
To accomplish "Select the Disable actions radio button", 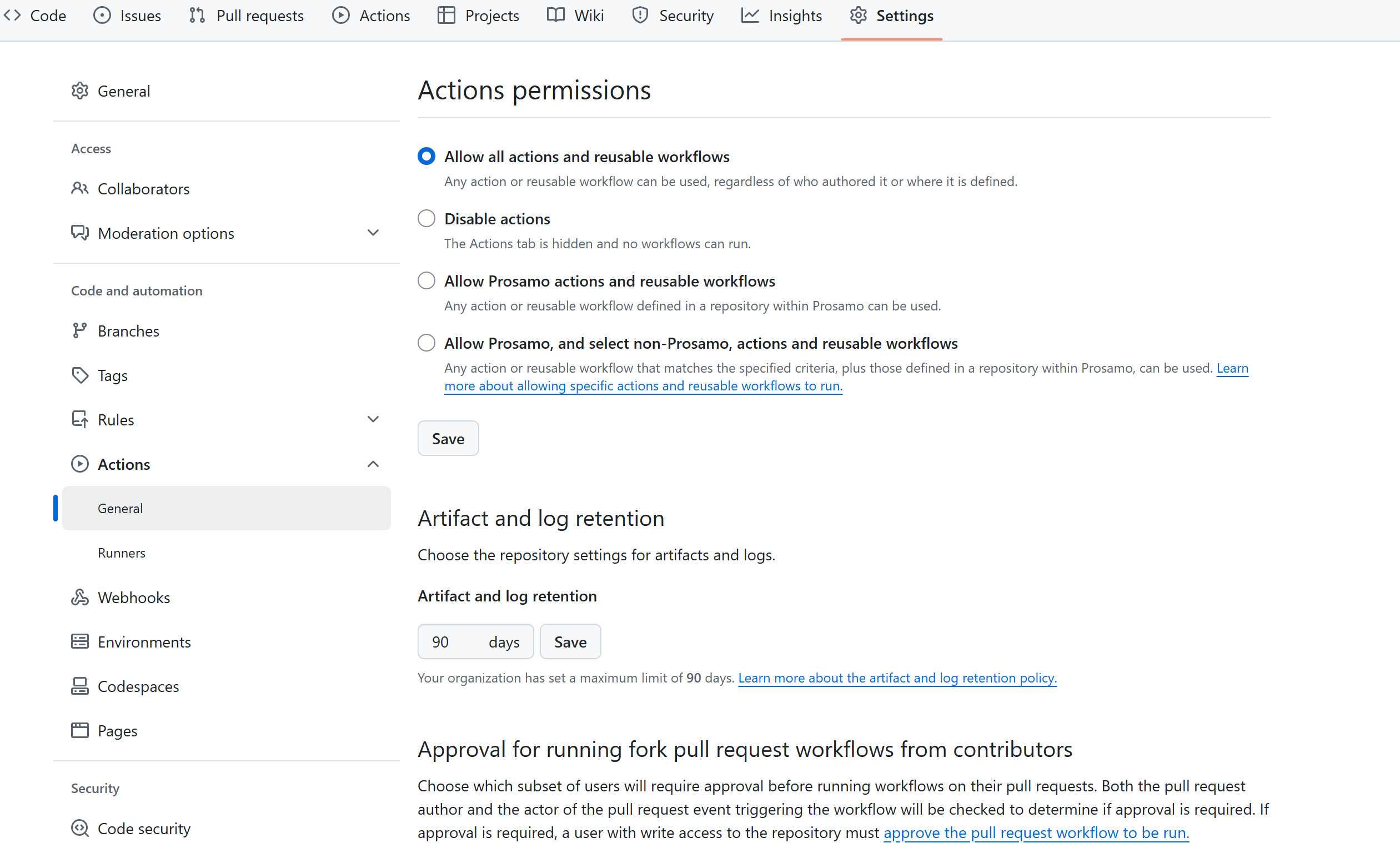I will (x=426, y=218).
